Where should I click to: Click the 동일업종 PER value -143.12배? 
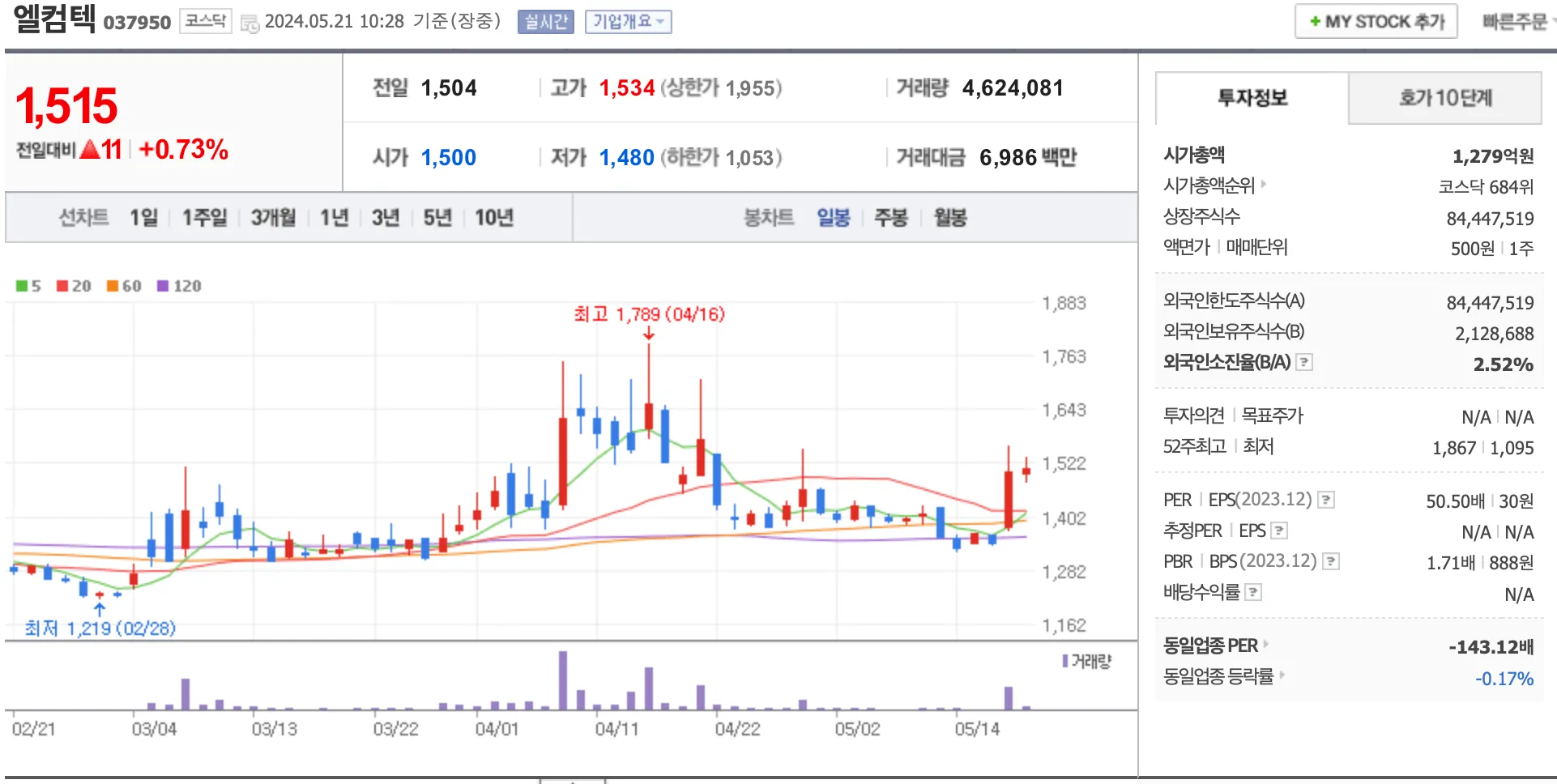click(1491, 647)
